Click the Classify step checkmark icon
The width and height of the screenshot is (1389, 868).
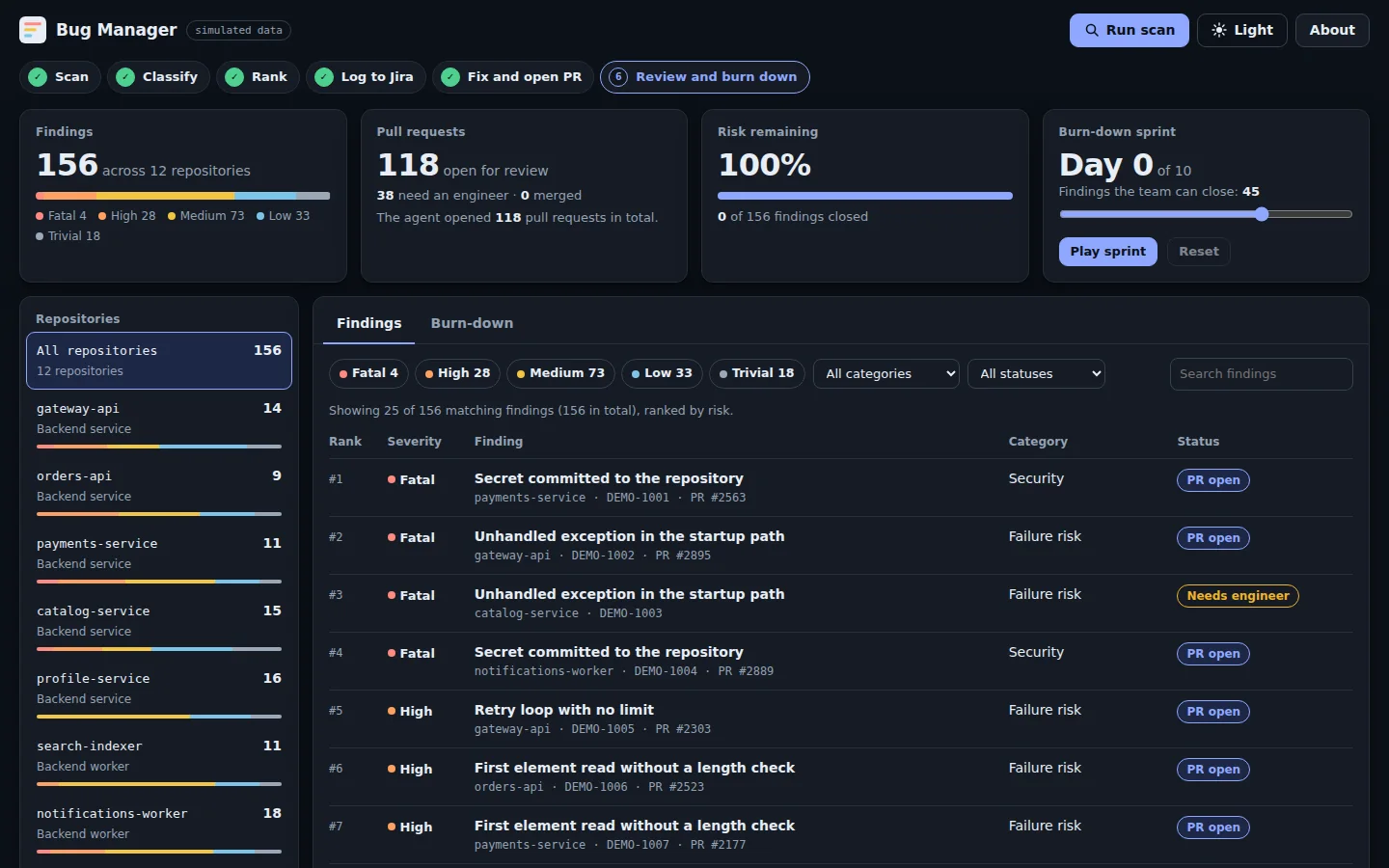point(125,77)
